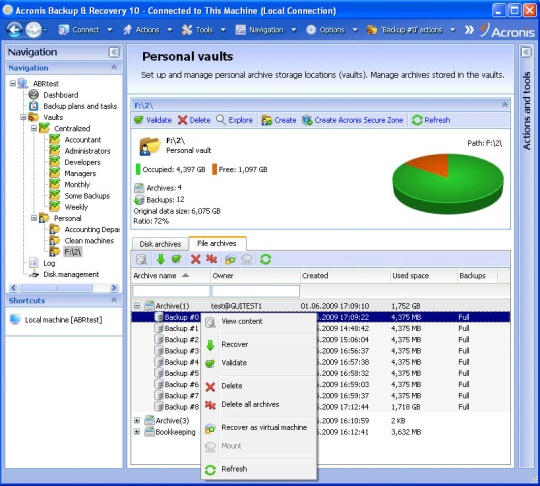
Task: Open Backup plans and tasks in tree
Action: [x=80, y=106]
